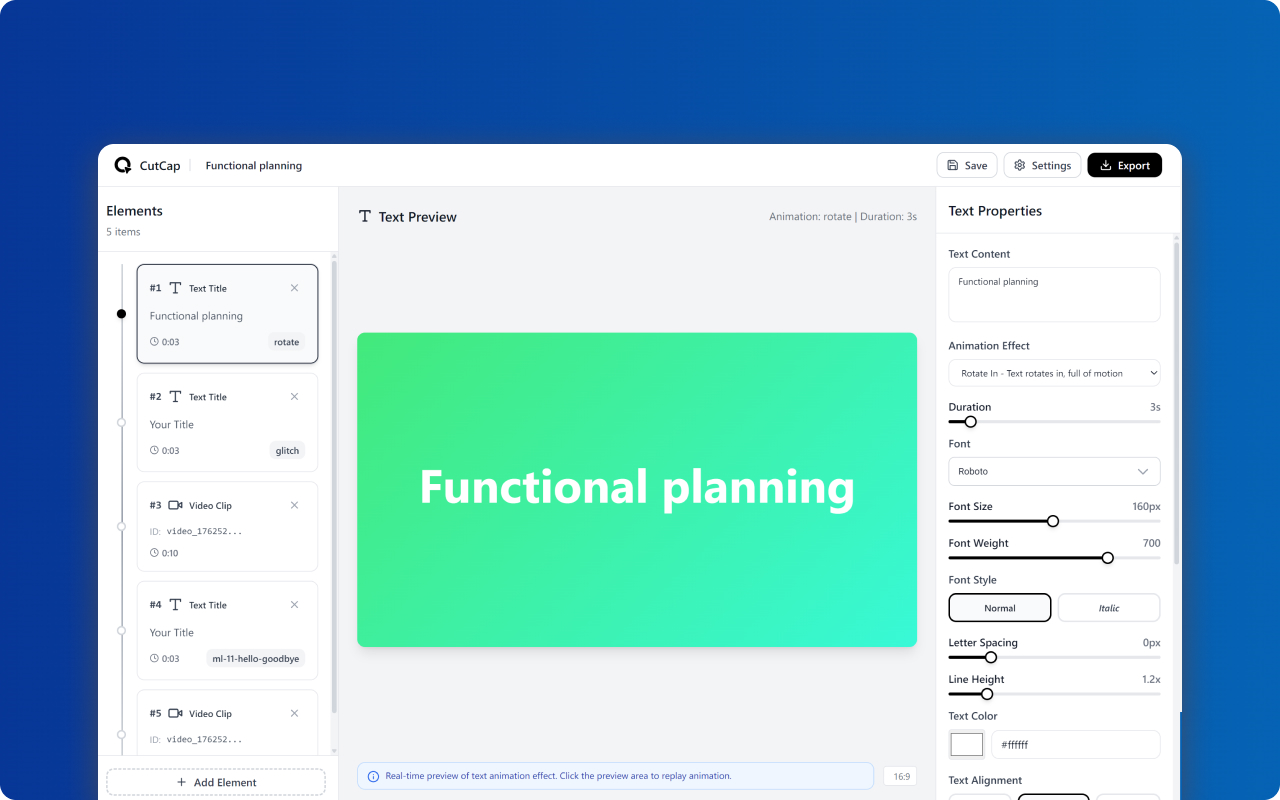This screenshot has height=800, width=1280.
Task: Select element #2 with the glitch animation
Action: (227, 422)
